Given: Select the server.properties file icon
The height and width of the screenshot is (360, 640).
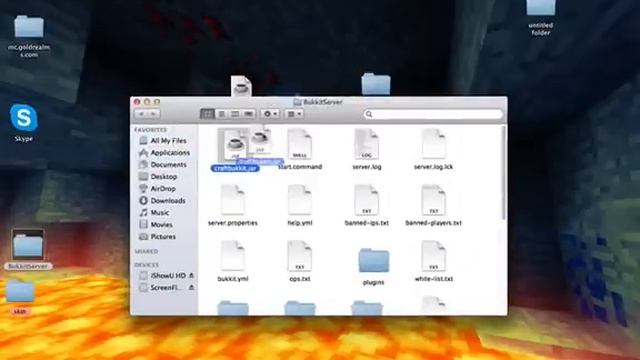Looking at the screenshot, I should click(x=233, y=200).
